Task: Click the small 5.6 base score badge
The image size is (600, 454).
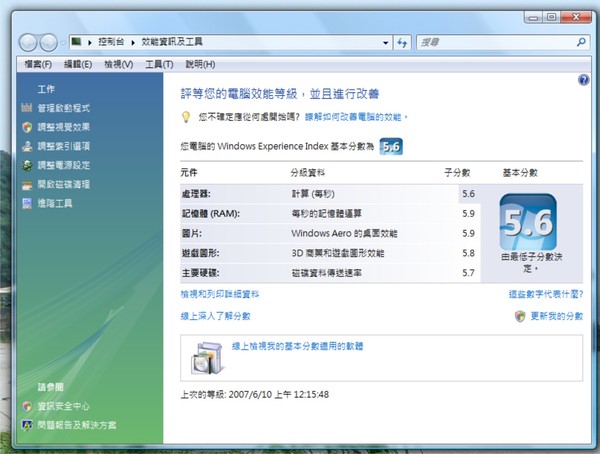Action: click(x=391, y=147)
